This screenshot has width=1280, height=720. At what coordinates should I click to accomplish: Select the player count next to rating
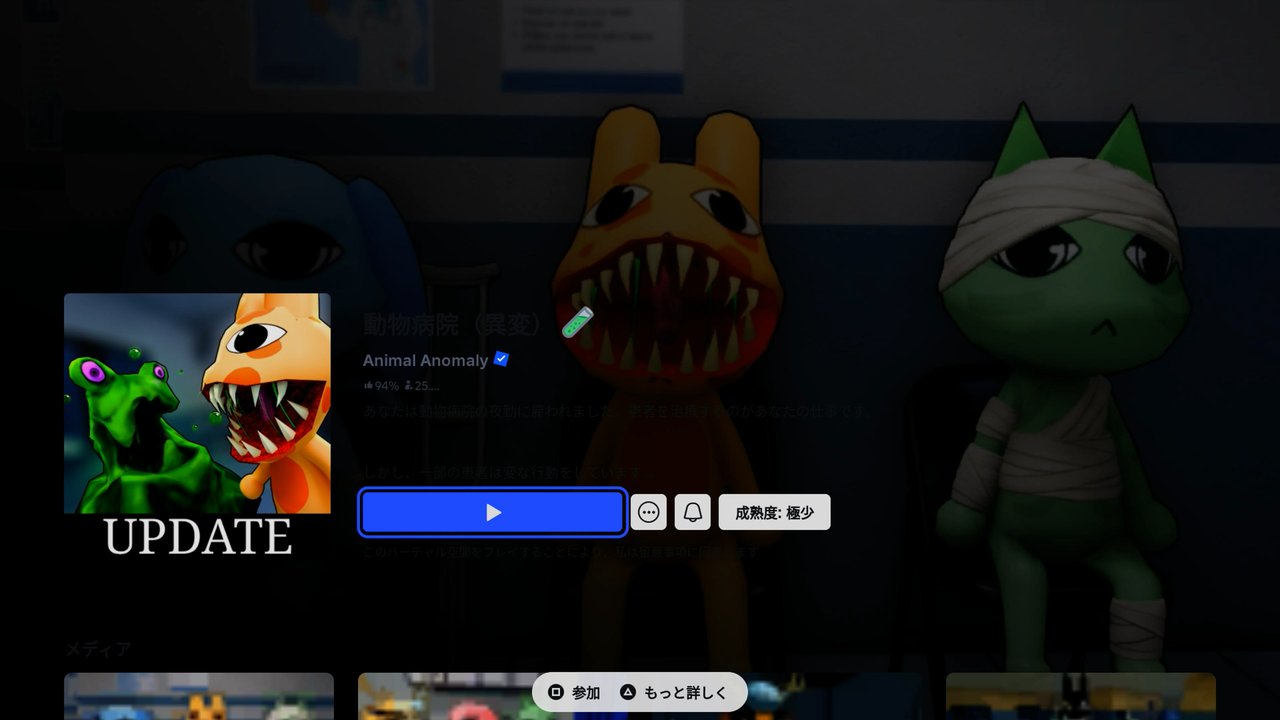click(x=422, y=385)
